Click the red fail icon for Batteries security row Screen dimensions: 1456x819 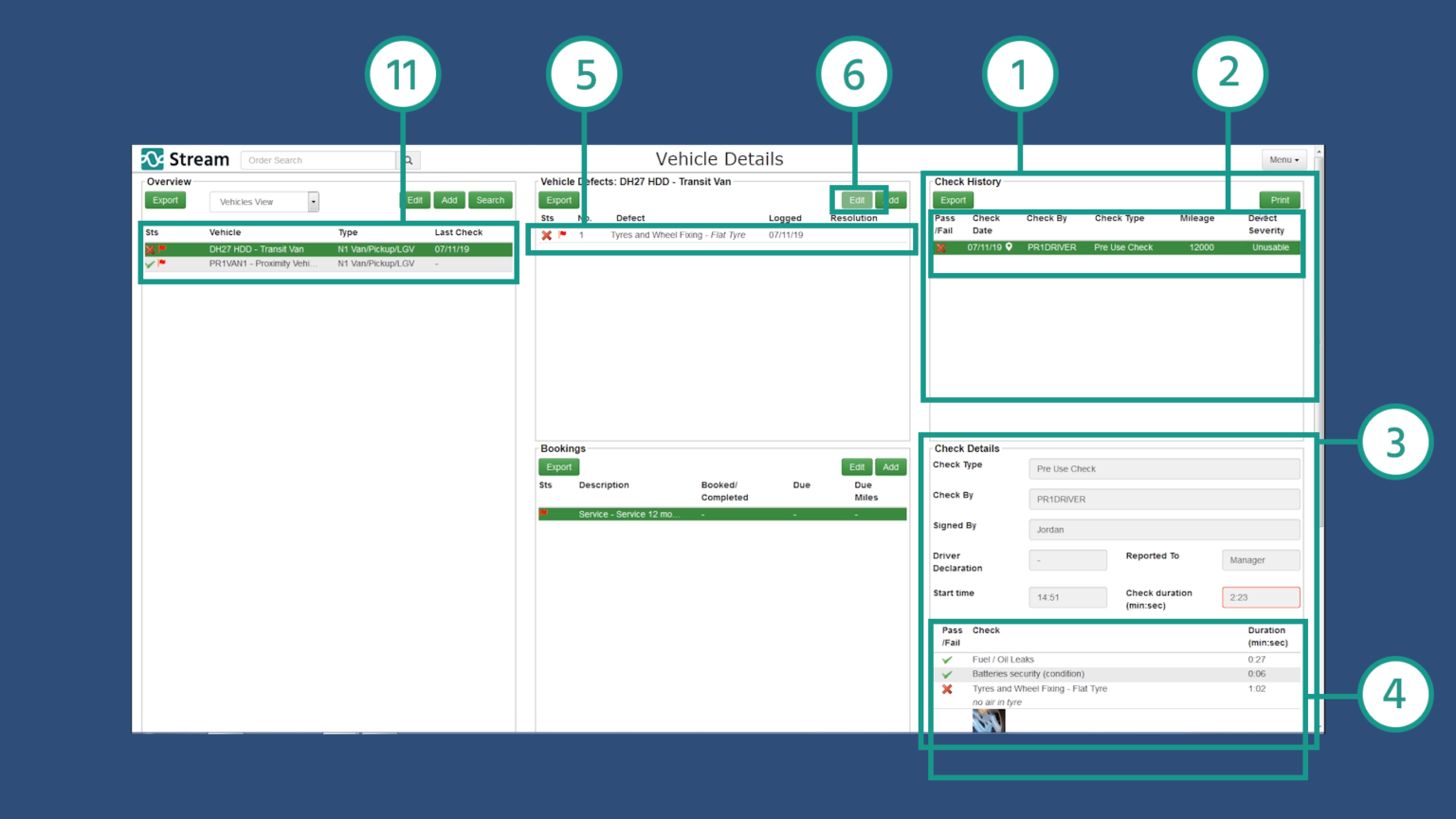point(947,674)
